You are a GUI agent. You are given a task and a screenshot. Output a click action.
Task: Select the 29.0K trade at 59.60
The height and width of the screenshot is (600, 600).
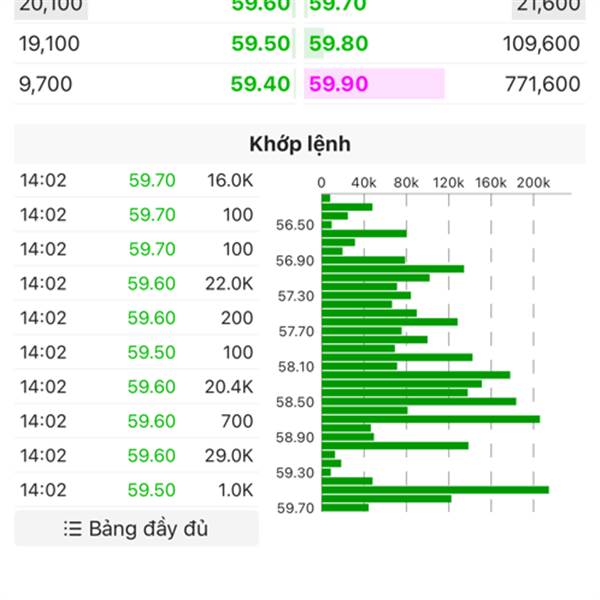point(136,456)
